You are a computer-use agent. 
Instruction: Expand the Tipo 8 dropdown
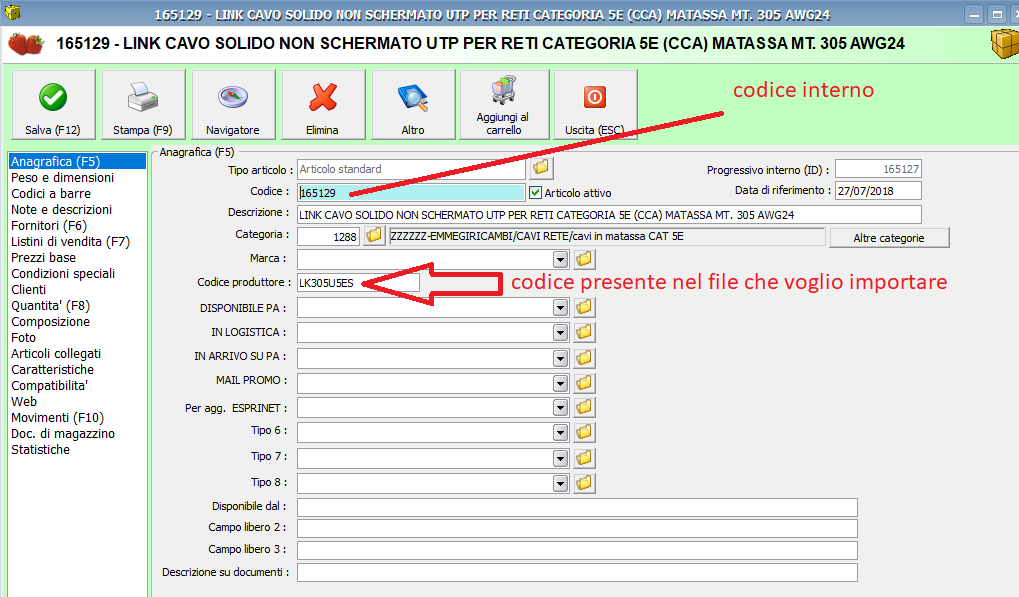(x=560, y=483)
